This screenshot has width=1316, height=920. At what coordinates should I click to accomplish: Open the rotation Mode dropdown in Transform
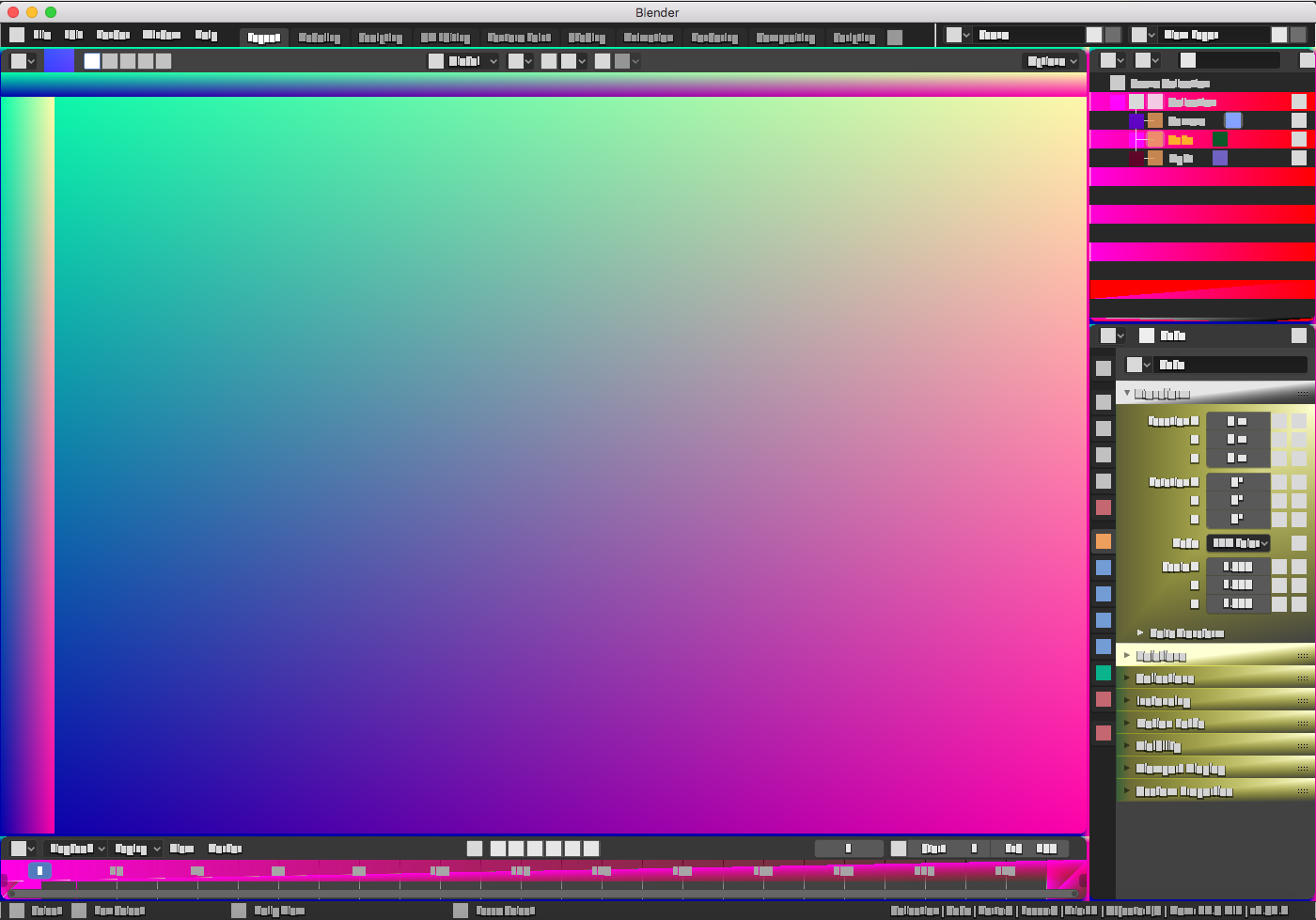1238,543
